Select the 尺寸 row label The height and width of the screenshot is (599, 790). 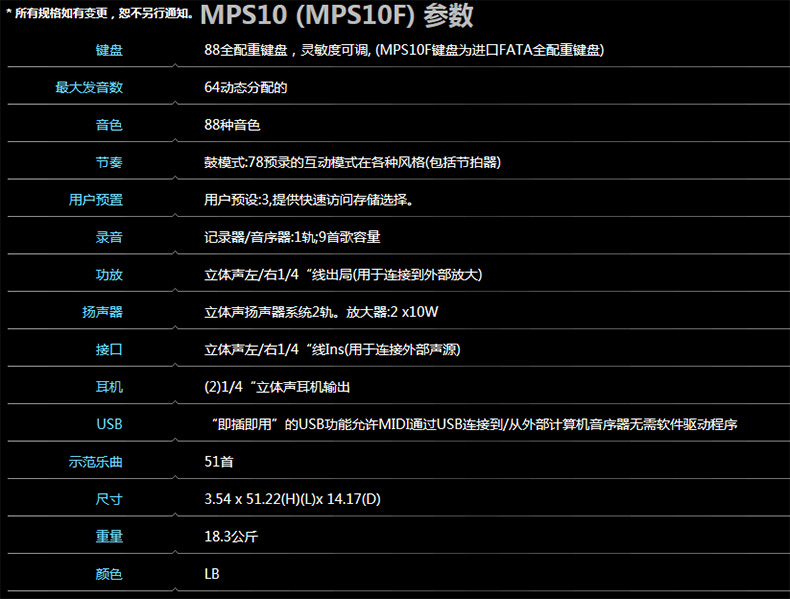pos(109,499)
